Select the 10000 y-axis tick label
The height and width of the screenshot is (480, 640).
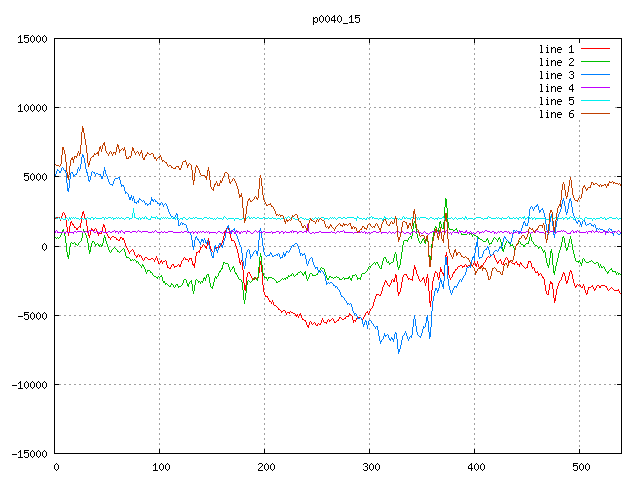tap(32, 108)
